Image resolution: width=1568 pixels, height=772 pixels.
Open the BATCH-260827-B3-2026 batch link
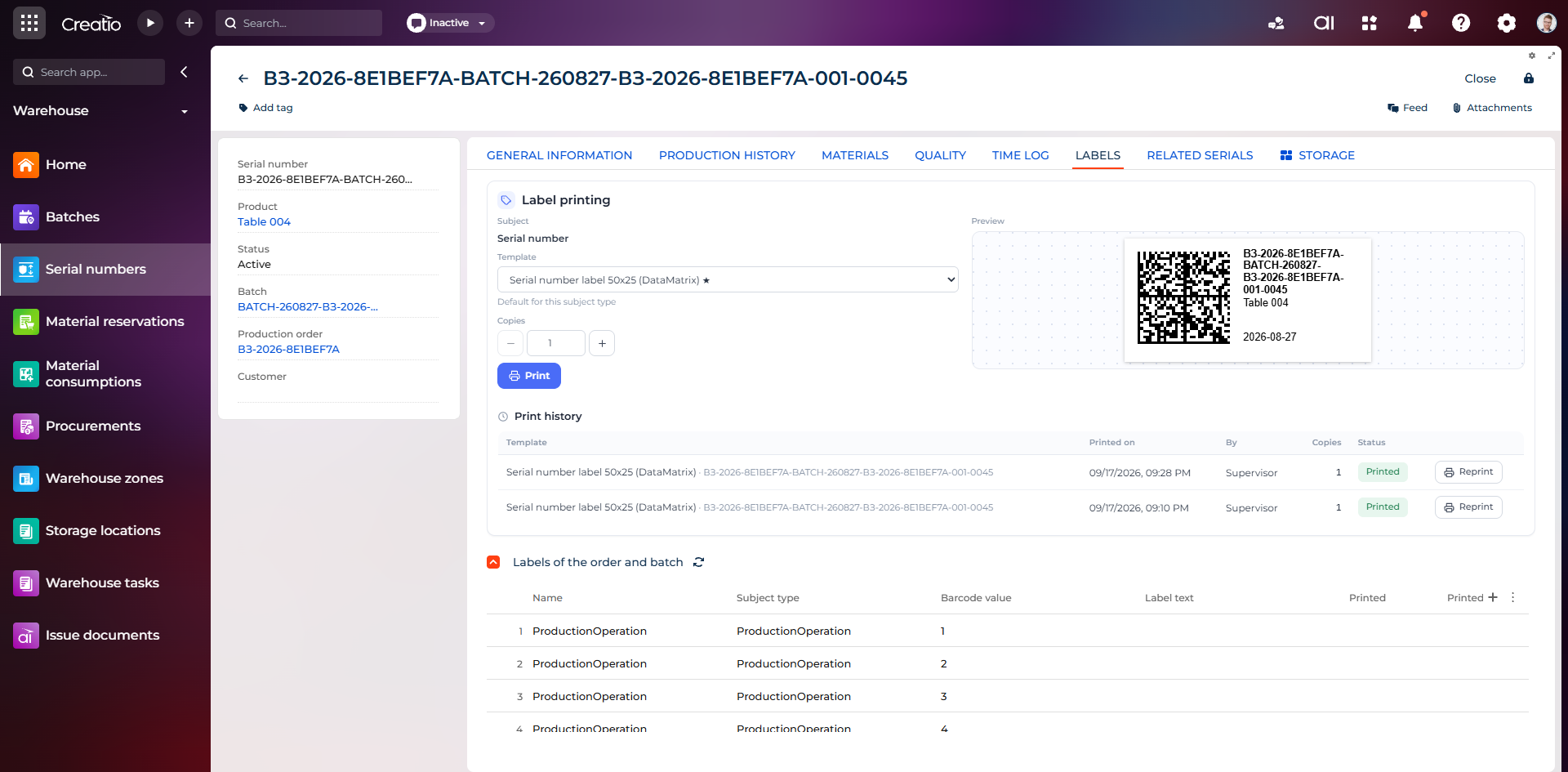pos(308,306)
